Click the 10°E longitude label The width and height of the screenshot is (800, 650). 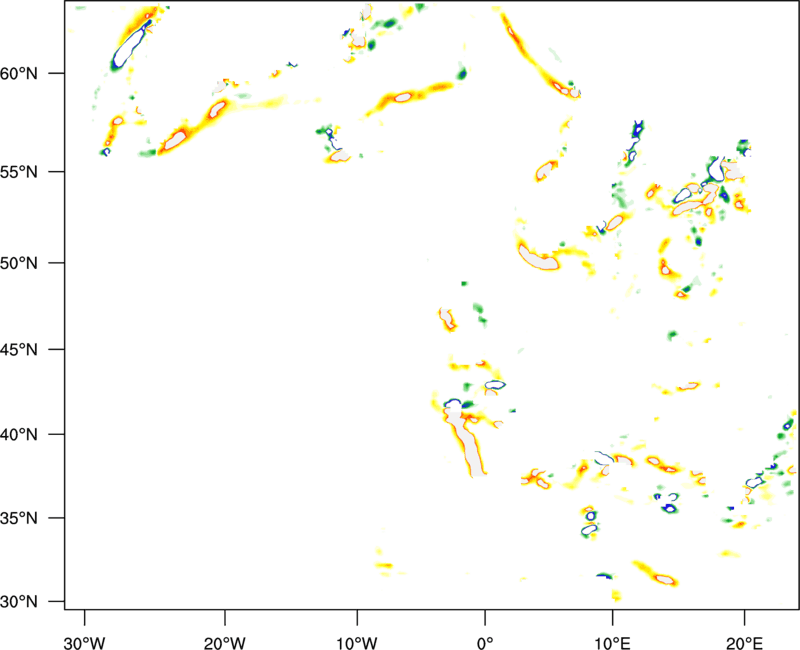point(612,643)
